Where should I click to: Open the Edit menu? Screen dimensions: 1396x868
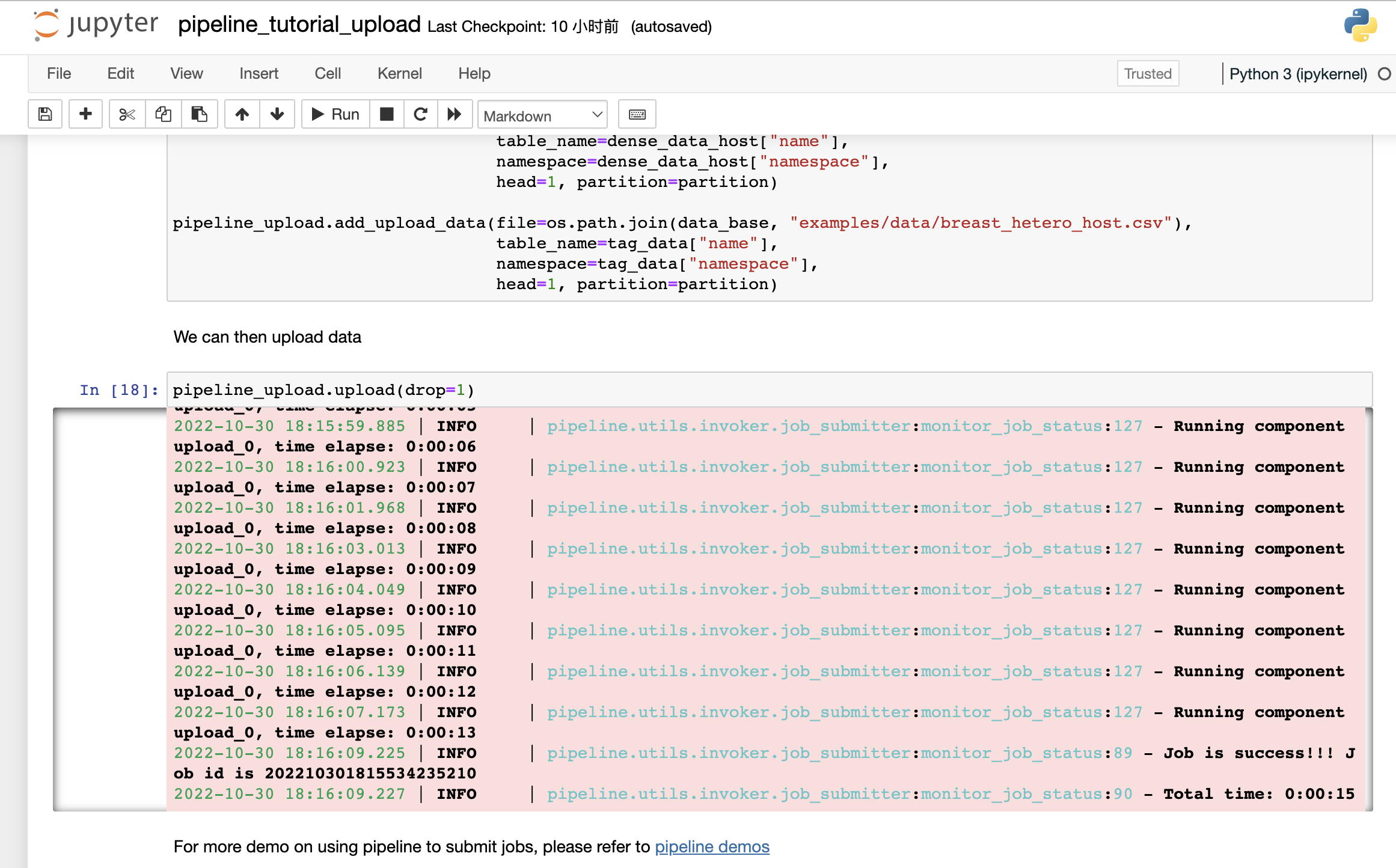click(x=120, y=73)
